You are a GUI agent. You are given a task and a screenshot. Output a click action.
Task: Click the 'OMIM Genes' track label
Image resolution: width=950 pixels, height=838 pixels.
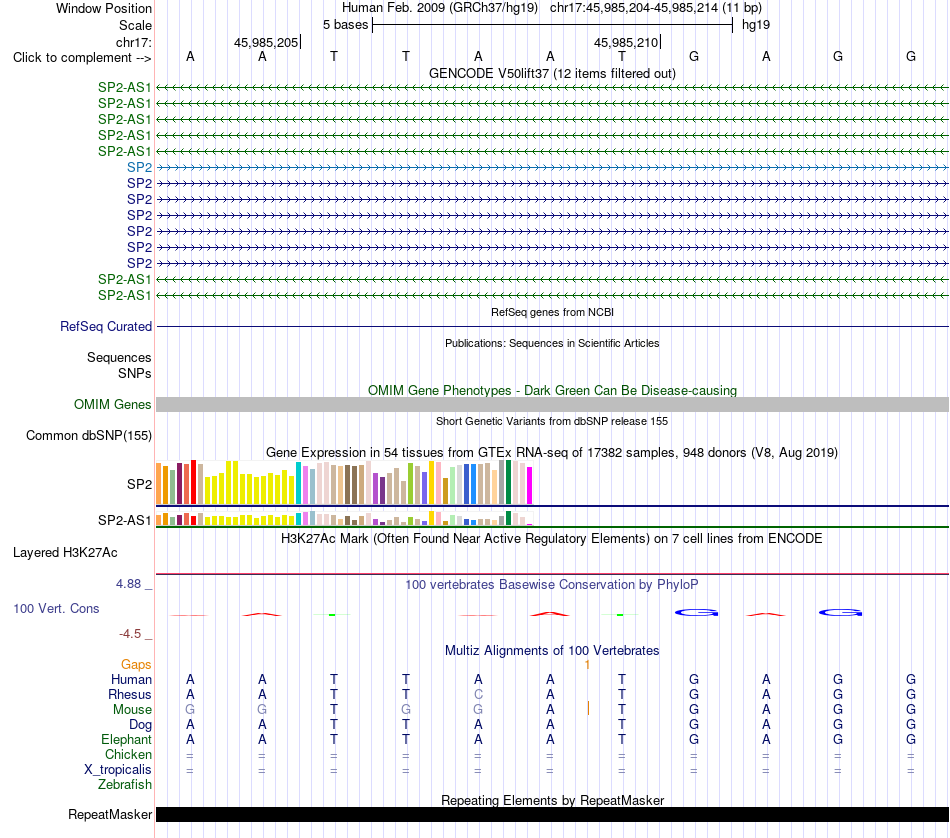[x=112, y=404]
